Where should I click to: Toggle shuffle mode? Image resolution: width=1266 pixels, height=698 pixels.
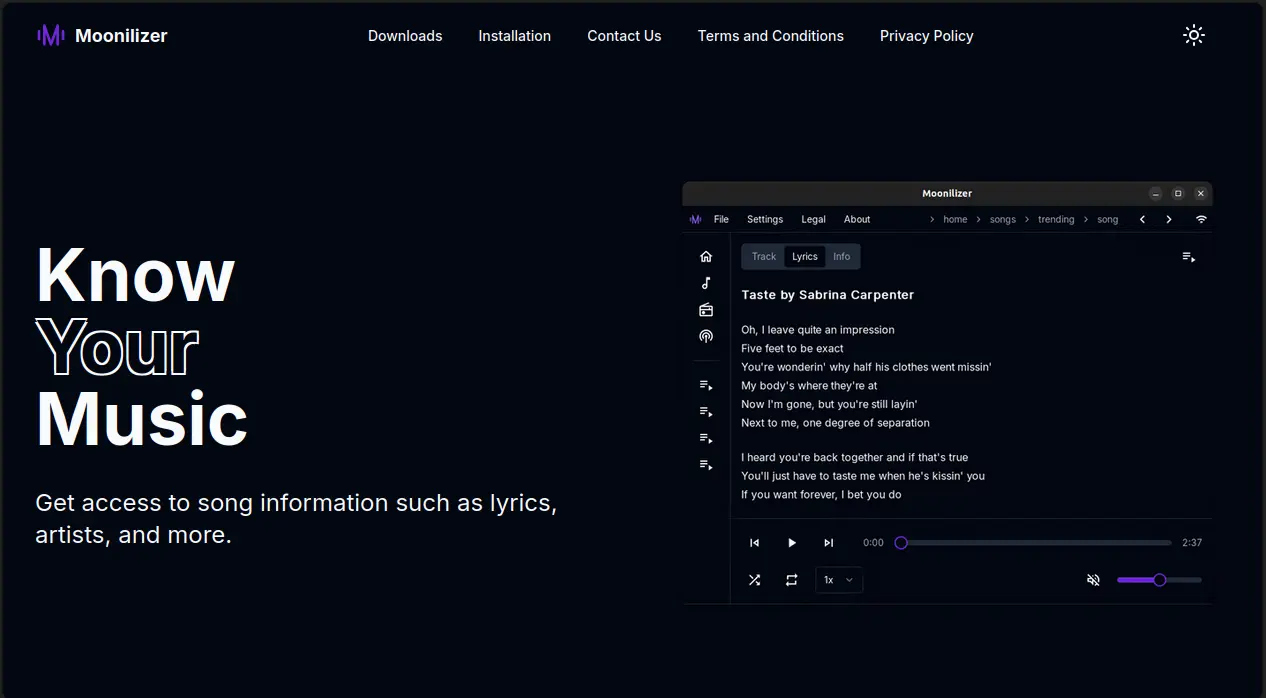(x=755, y=580)
